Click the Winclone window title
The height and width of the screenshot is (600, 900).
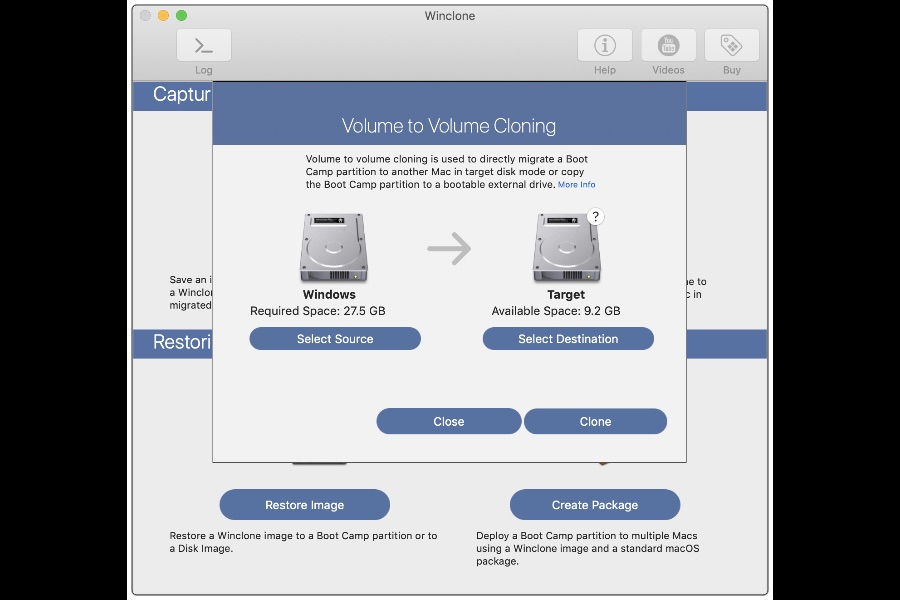click(x=450, y=16)
